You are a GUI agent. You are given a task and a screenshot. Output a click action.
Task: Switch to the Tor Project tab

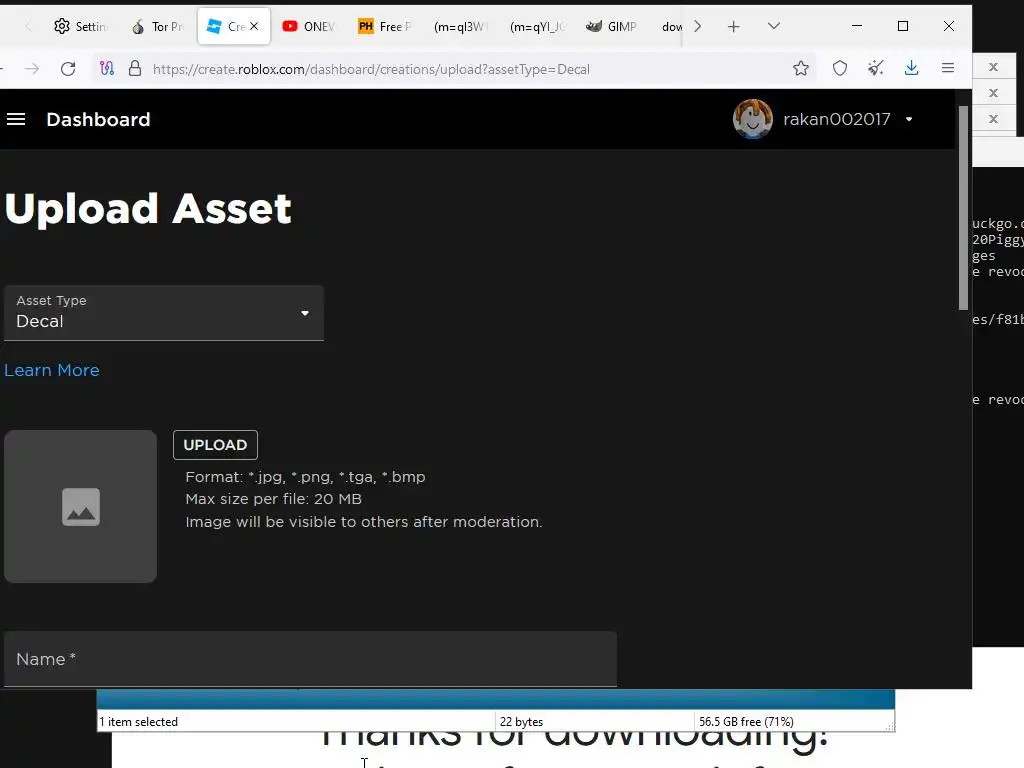point(157,27)
